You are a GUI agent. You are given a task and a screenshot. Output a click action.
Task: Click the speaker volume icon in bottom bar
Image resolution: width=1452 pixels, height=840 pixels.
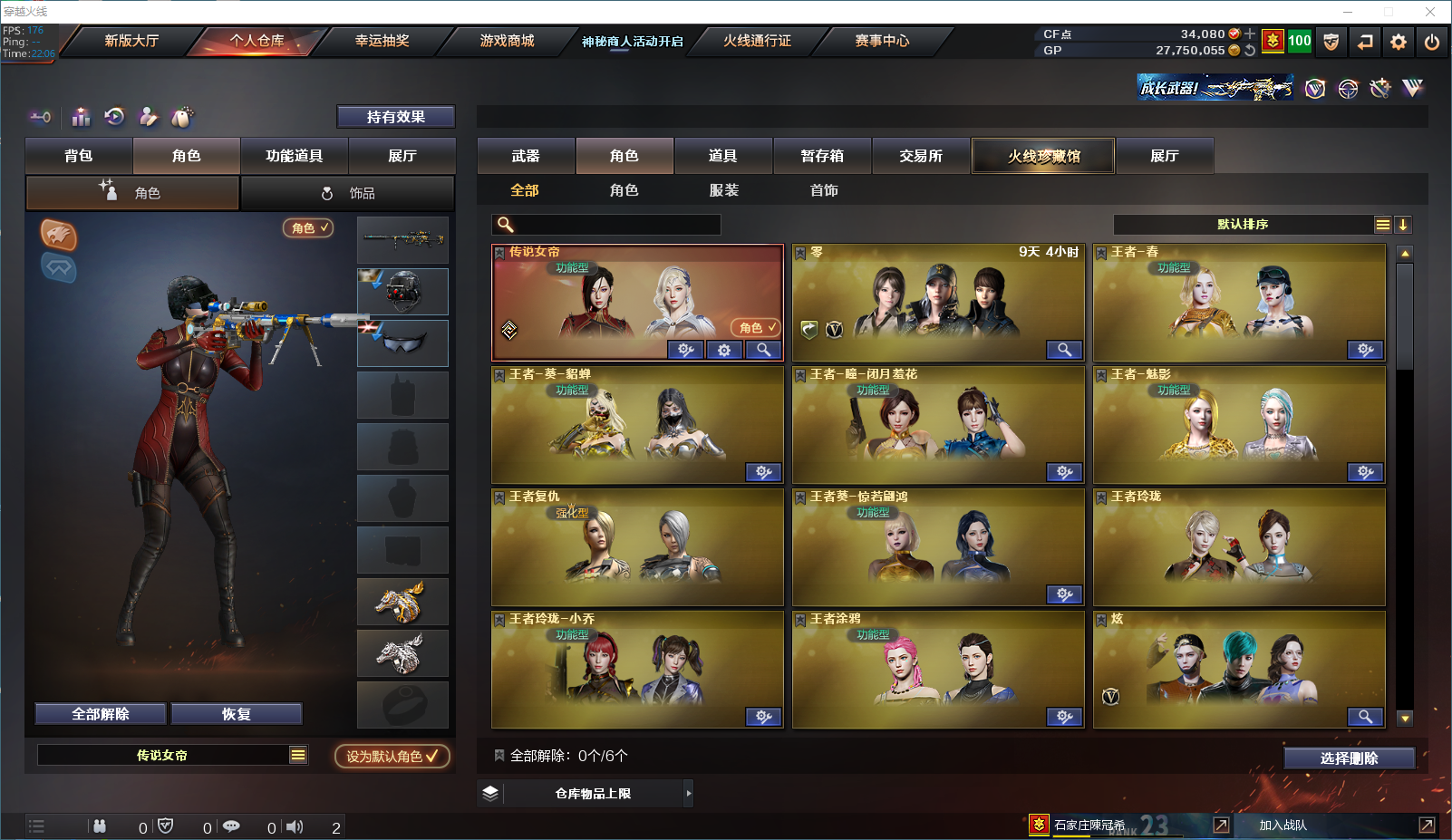(x=295, y=826)
